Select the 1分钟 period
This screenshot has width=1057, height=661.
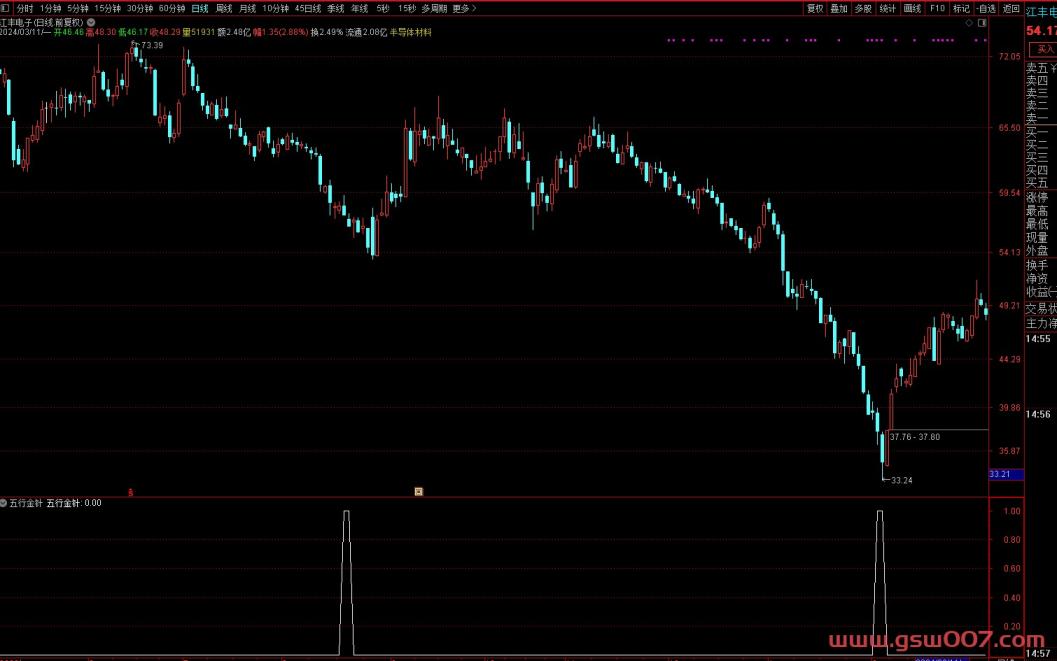point(51,8)
